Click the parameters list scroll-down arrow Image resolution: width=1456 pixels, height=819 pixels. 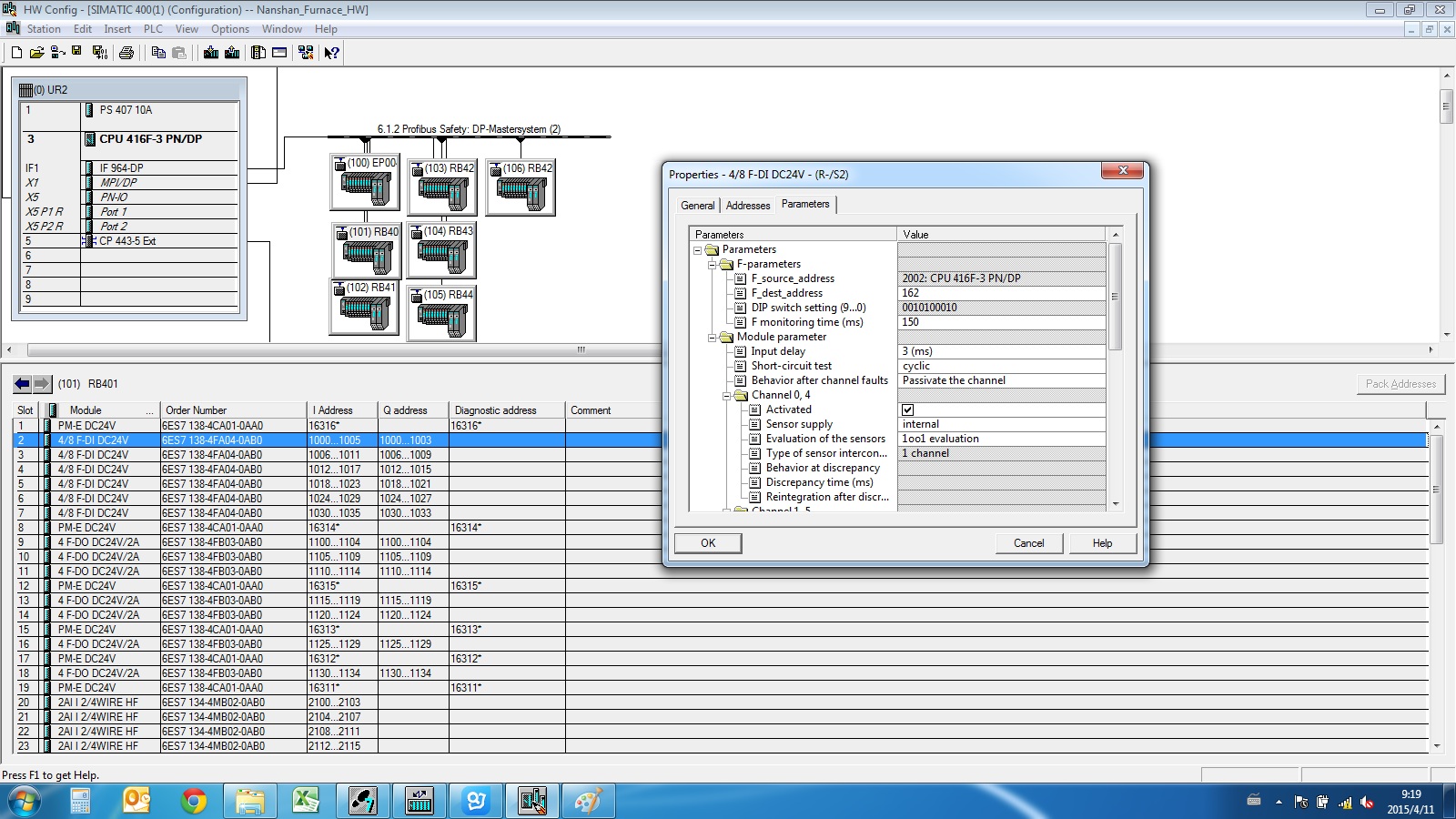coord(1116,503)
